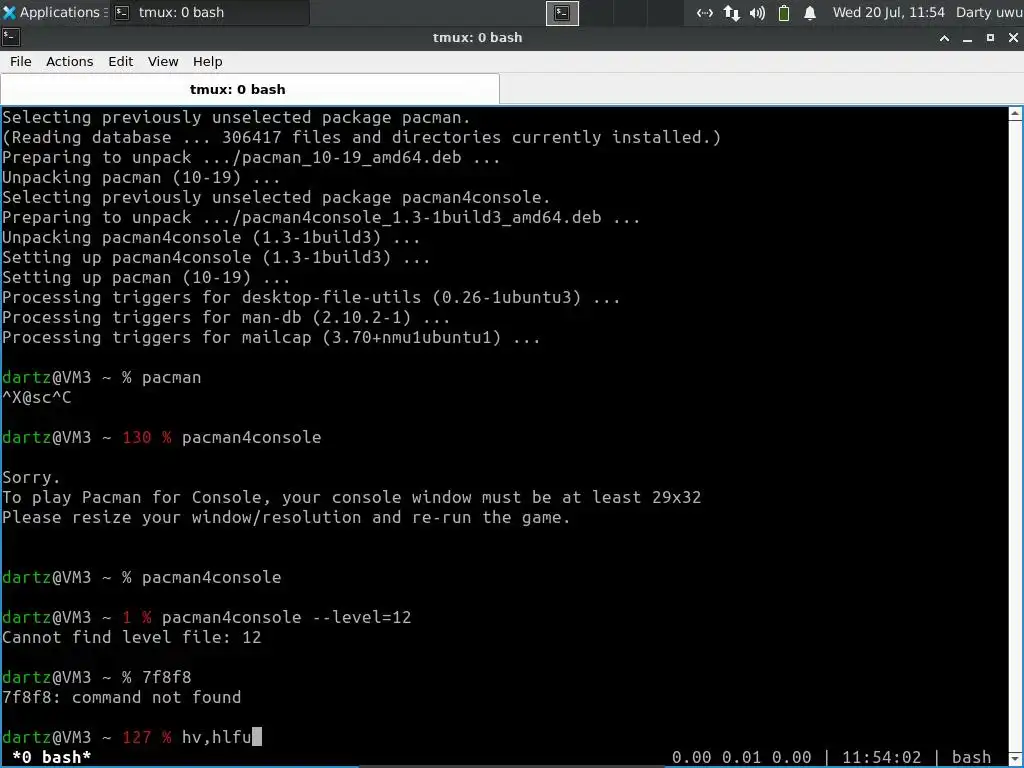Click the 'tmux: 0 bash' taskbar window button
Viewport: 1024px width, 768px height.
(x=209, y=12)
